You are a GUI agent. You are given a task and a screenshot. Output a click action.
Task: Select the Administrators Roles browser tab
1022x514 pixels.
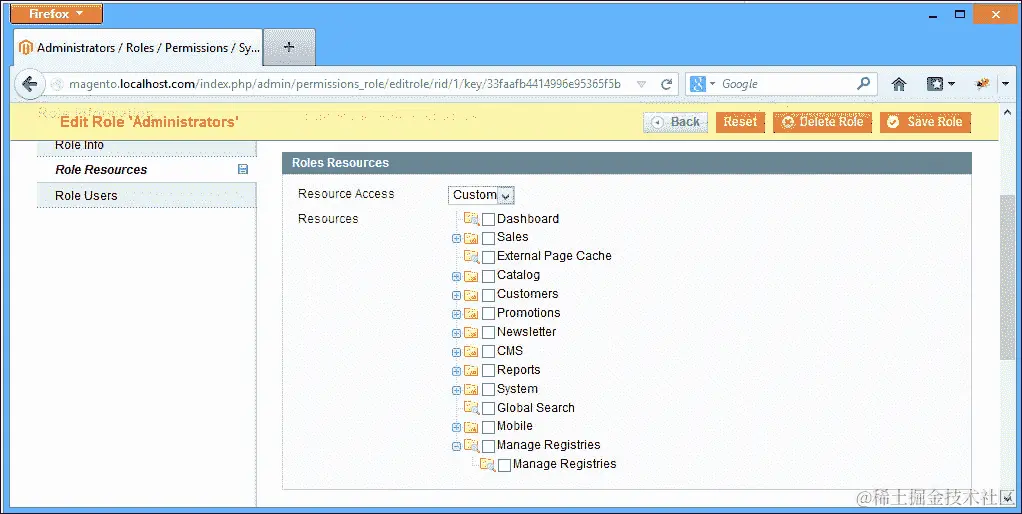point(138,48)
